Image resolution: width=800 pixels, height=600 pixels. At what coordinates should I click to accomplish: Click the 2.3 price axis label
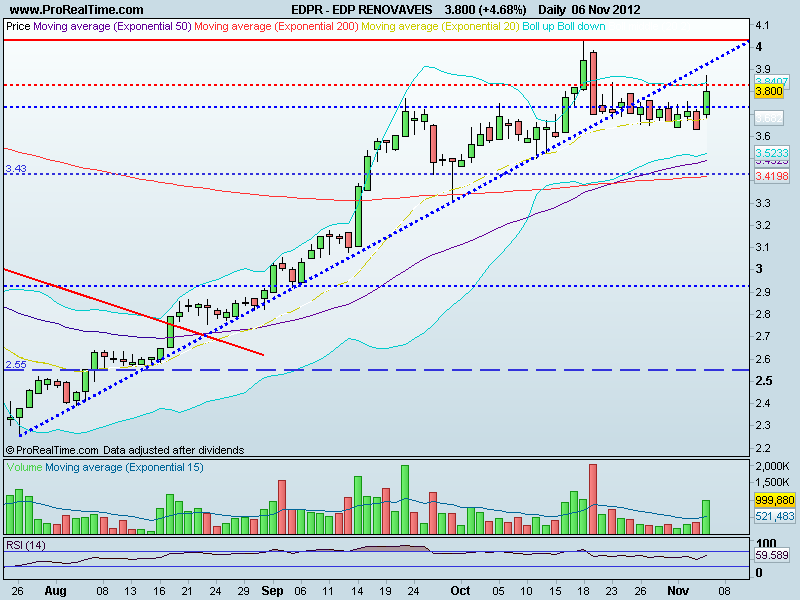(763, 425)
